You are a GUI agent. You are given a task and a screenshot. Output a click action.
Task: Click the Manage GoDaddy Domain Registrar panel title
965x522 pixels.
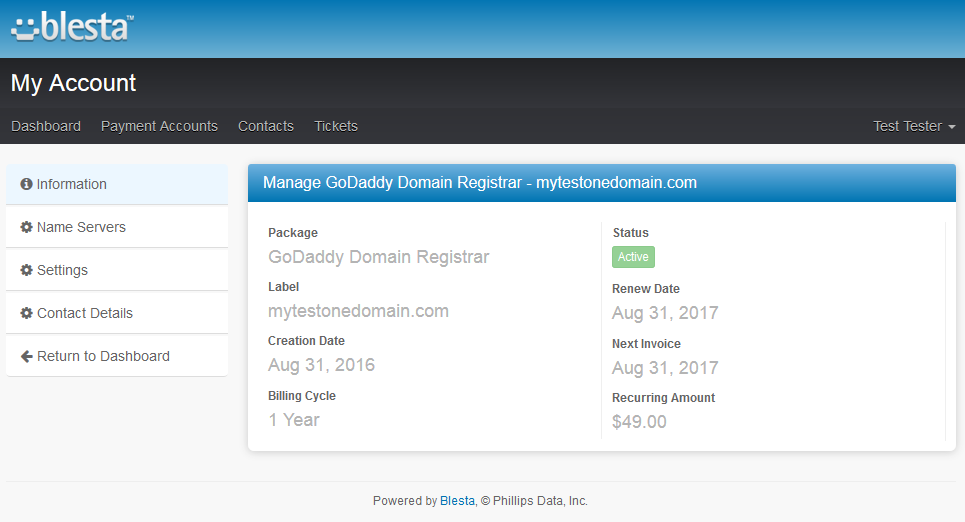point(480,183)
